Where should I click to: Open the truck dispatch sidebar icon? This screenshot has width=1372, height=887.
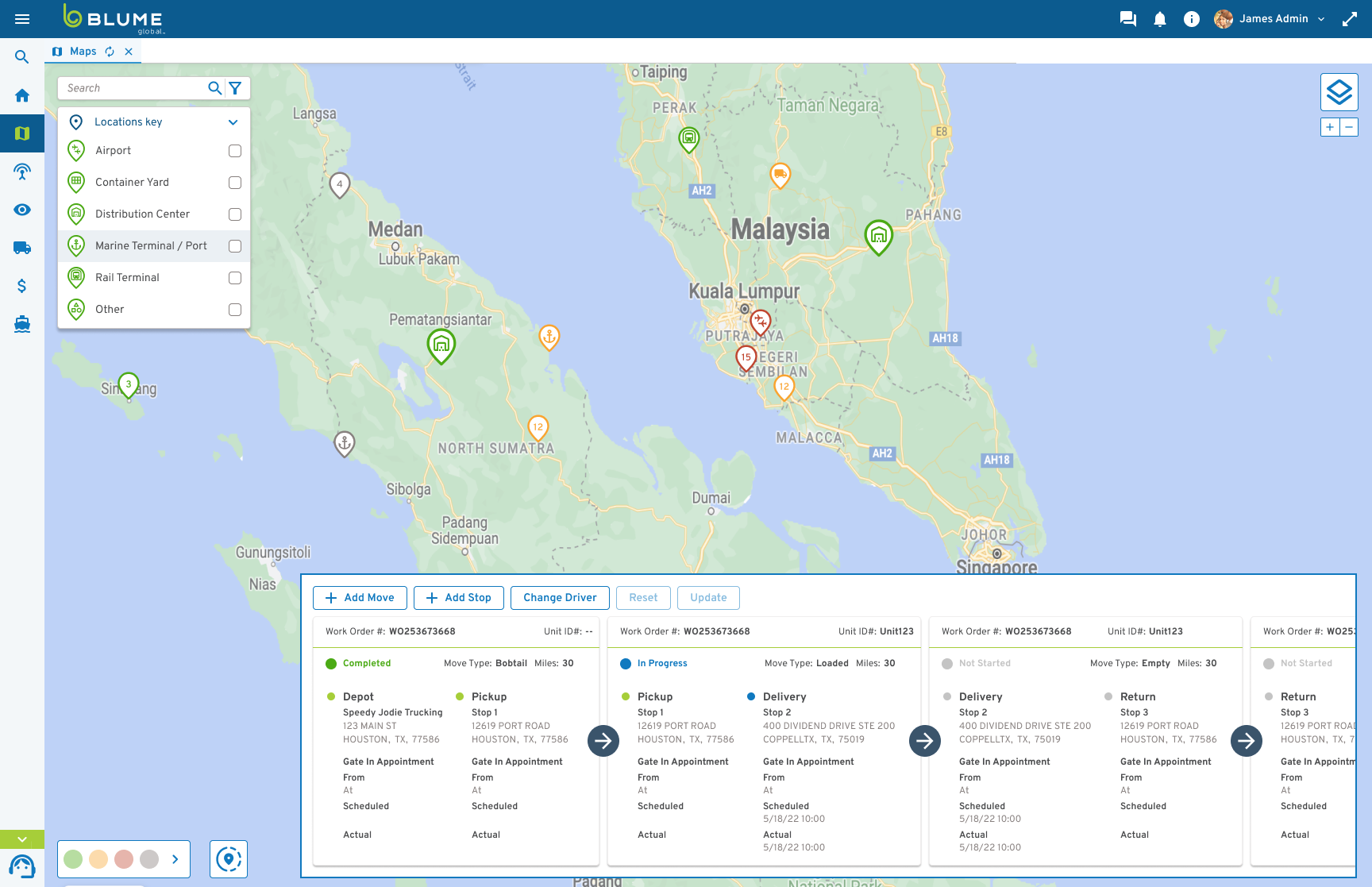coord(22,248)
